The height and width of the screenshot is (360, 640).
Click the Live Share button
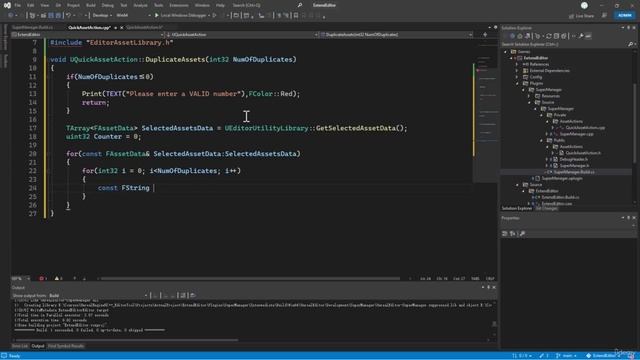pos(581,16)
